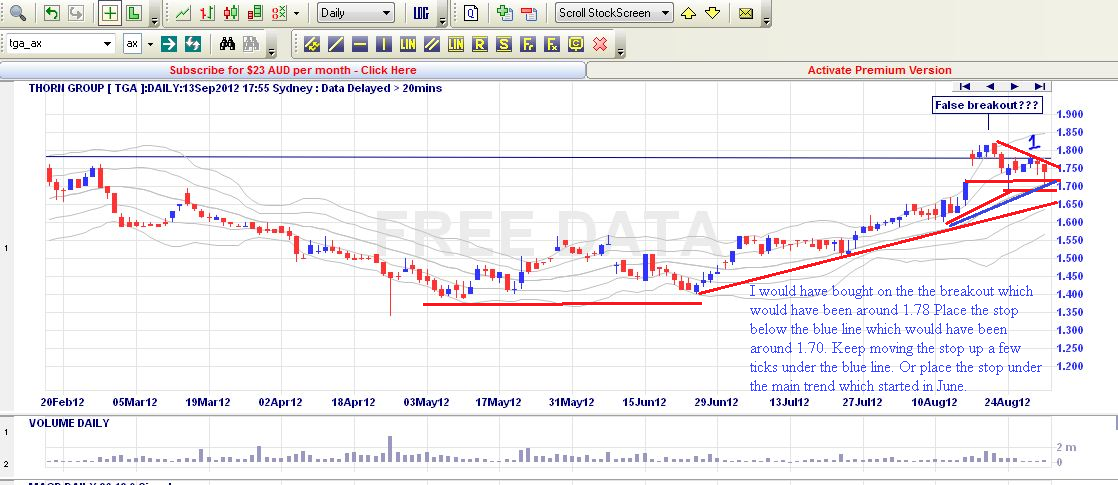The width and height of the screenshot is (1118, 485).
Task: Click the THORN GROUP chart title text
Action: coord(235,88)
